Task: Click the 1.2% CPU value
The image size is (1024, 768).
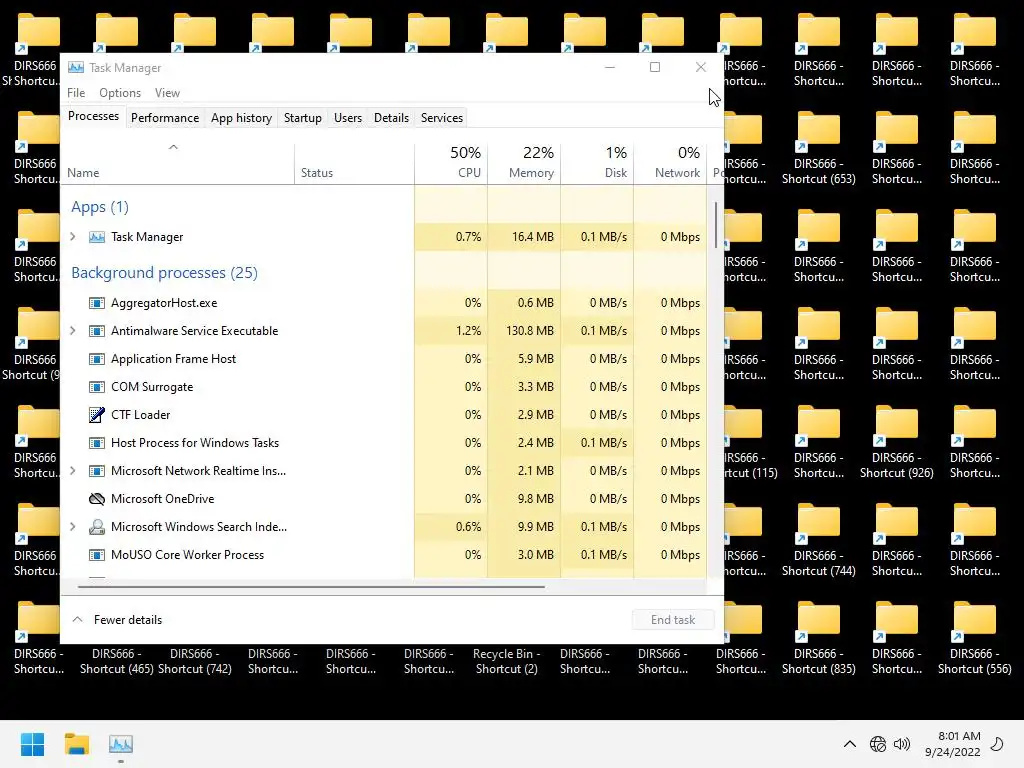Action: (468, 331)
